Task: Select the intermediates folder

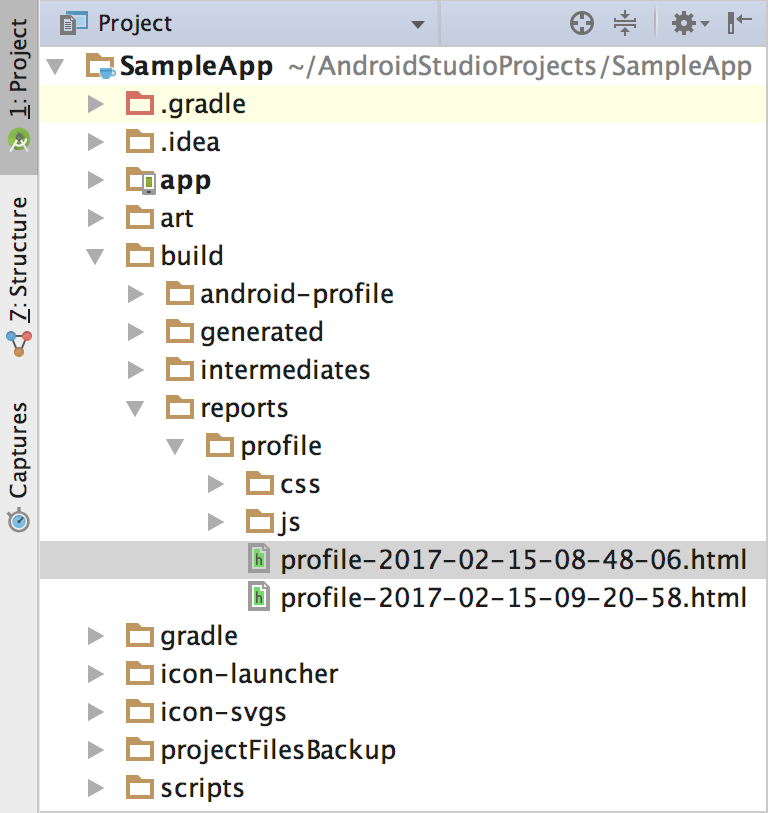Action: pyautogui.click(x=284, y=370)
